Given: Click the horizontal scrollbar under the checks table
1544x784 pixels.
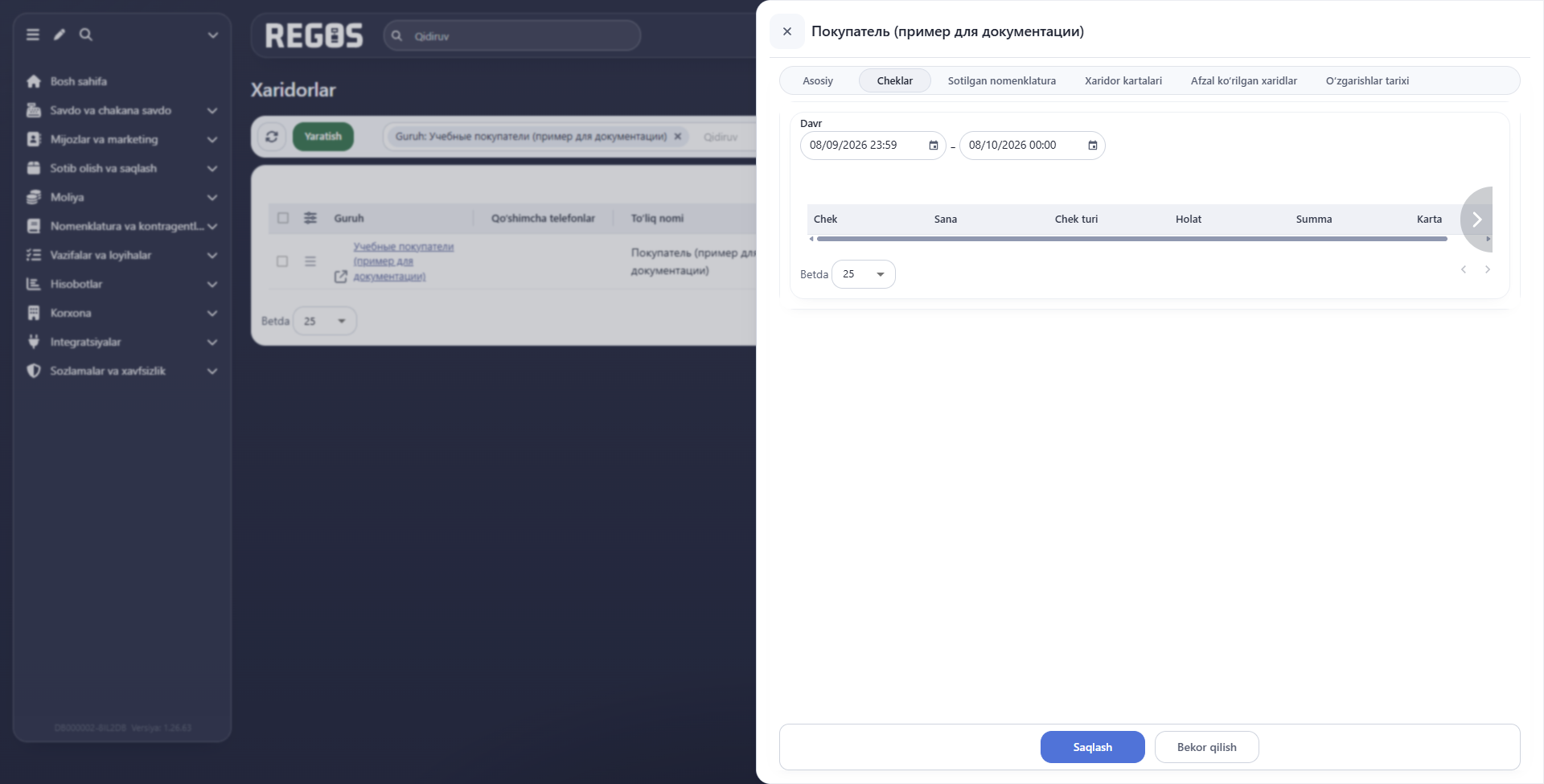Looking at the screenshot, I should (1132, 239).
